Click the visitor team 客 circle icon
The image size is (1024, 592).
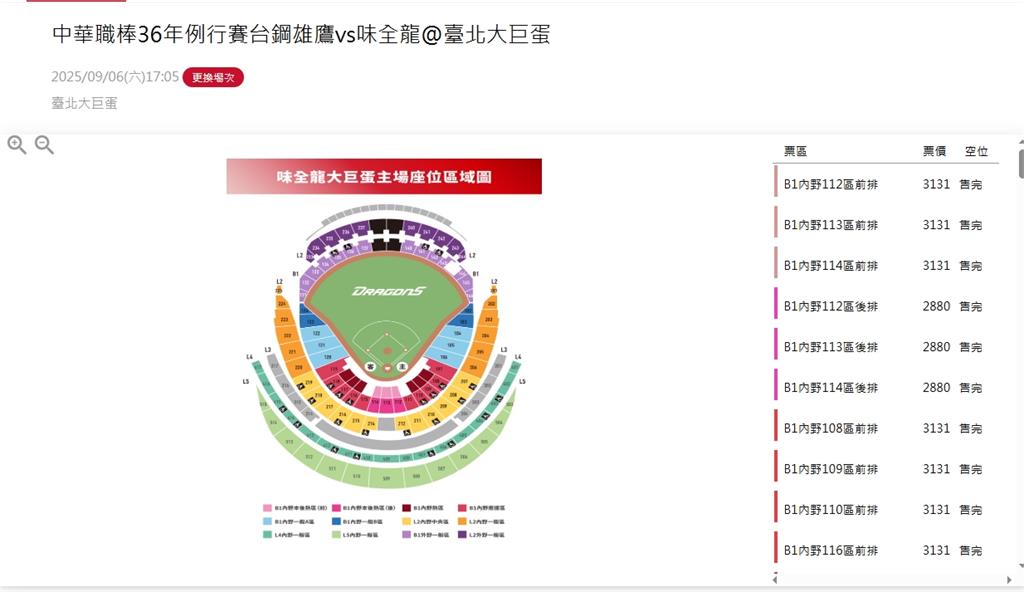pos(370,367)
